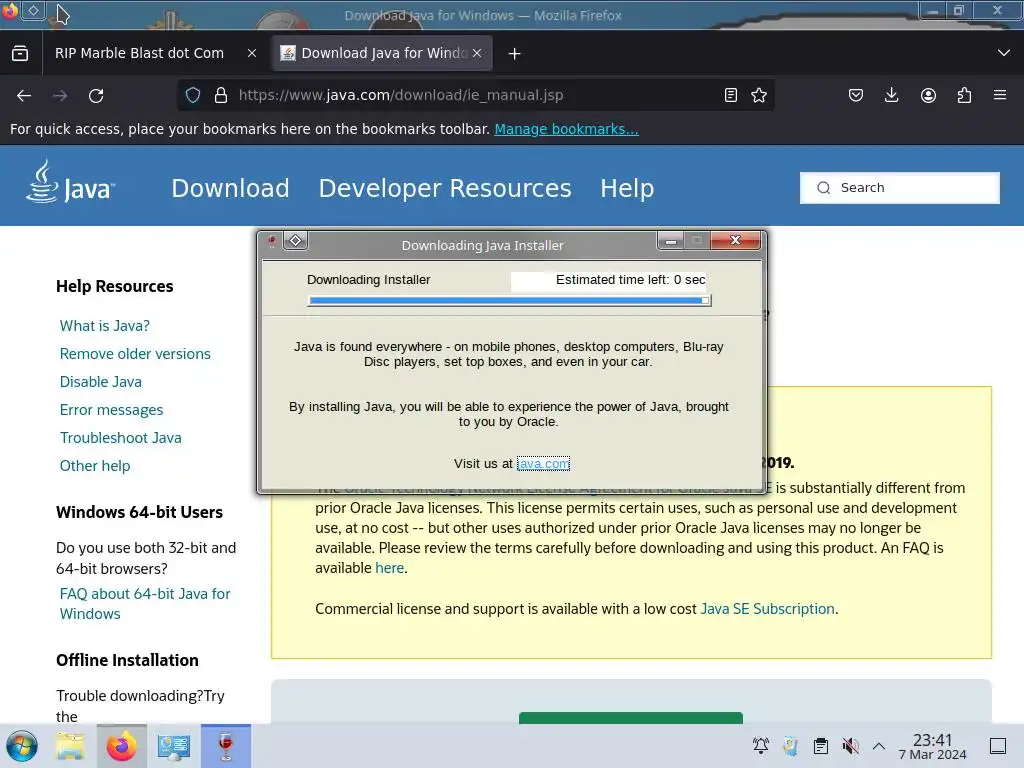
Task: Open the license FAQ 'here' link
Action: coord(390,568)
